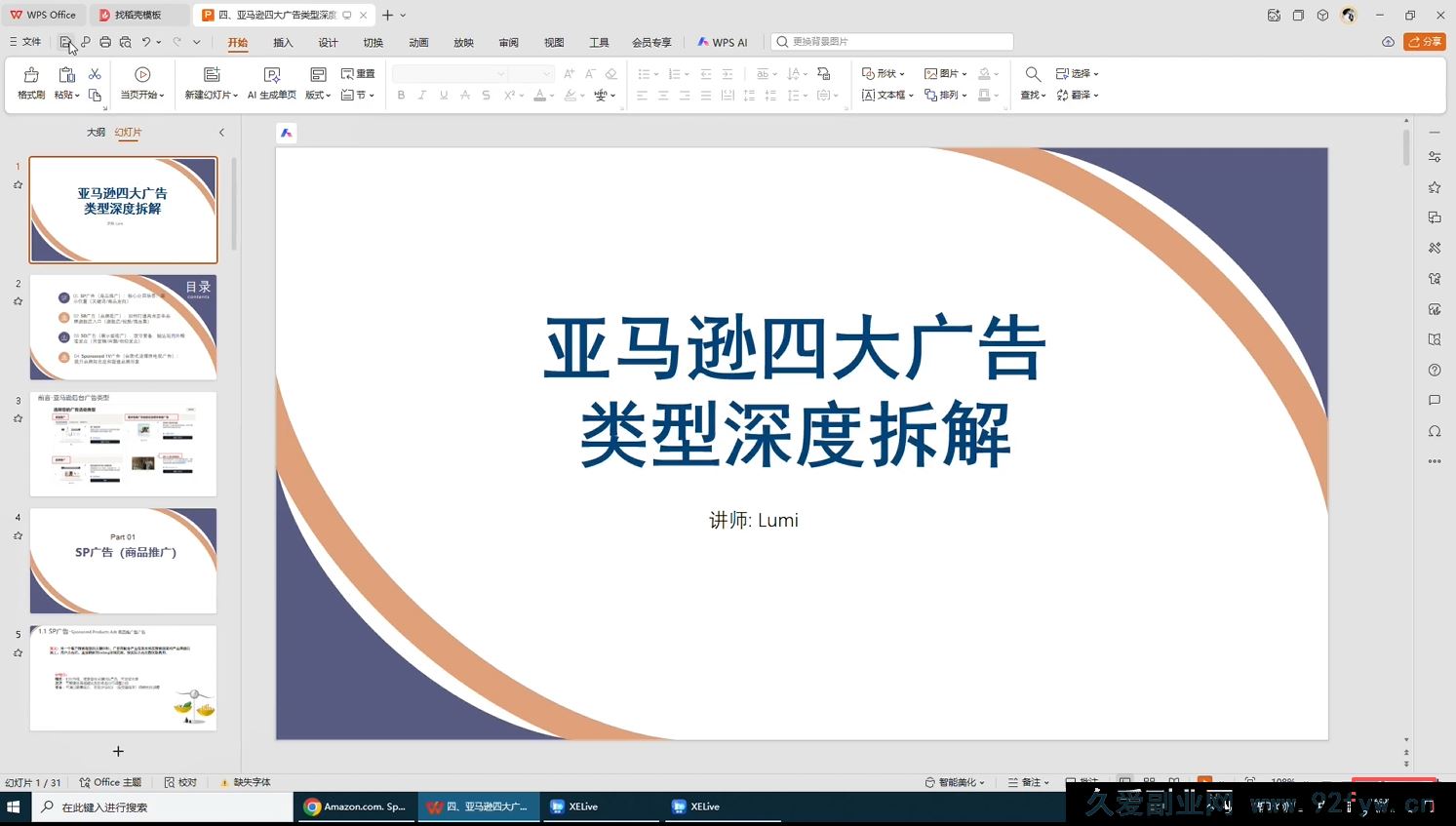
Task: Toggle bold formatting
Action: coord(400,95)
